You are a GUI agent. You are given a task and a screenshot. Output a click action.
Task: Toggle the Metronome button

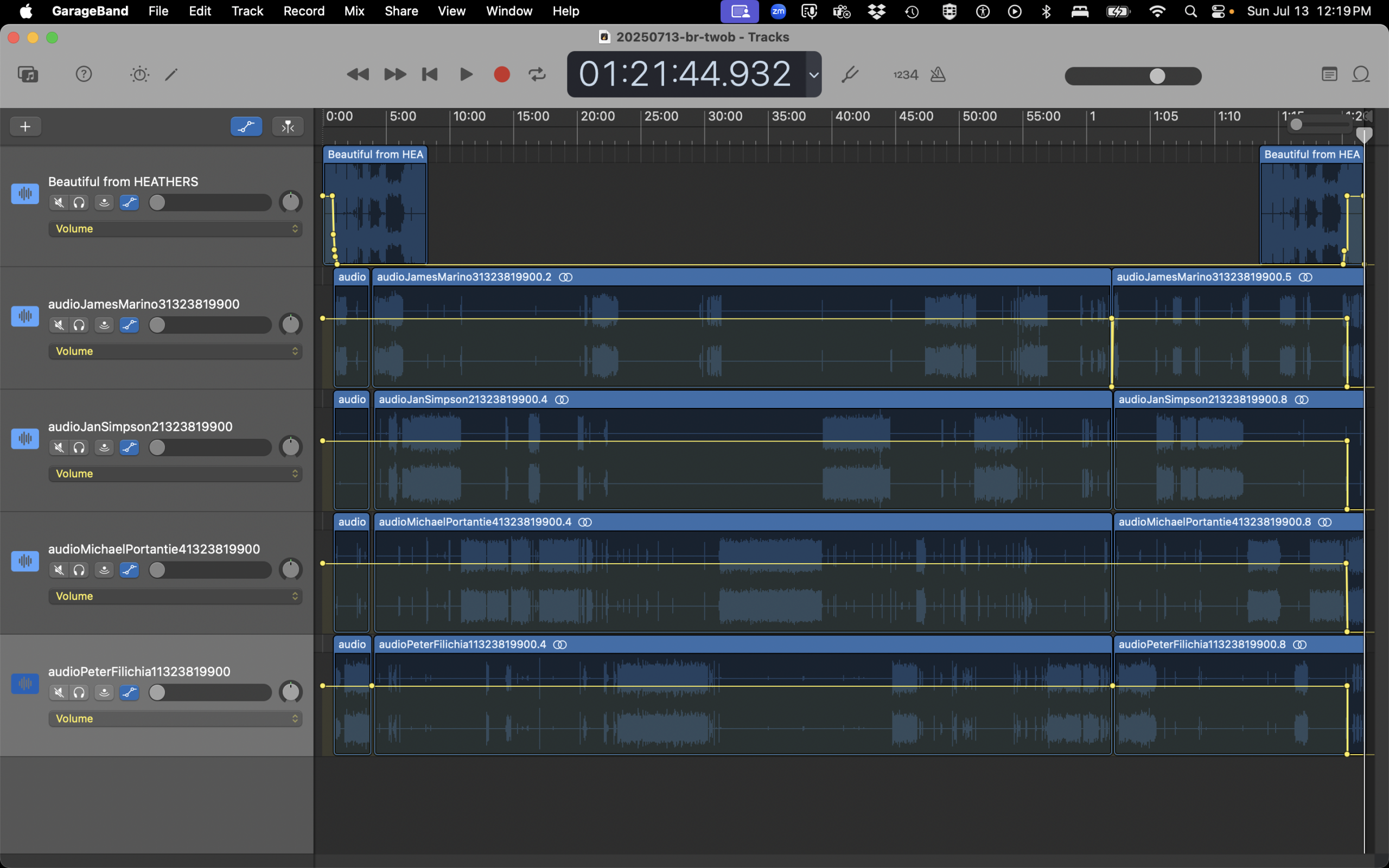(x=938, y=74)
